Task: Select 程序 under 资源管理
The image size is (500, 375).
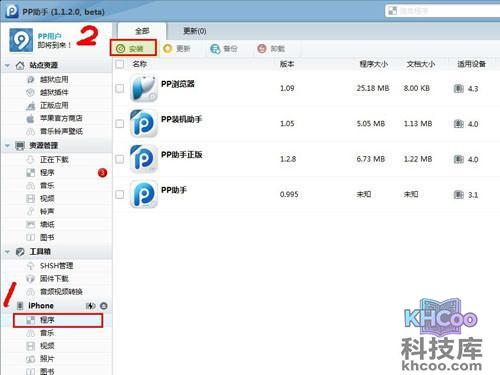Action: pyautogui.click(x=47, y=173)
